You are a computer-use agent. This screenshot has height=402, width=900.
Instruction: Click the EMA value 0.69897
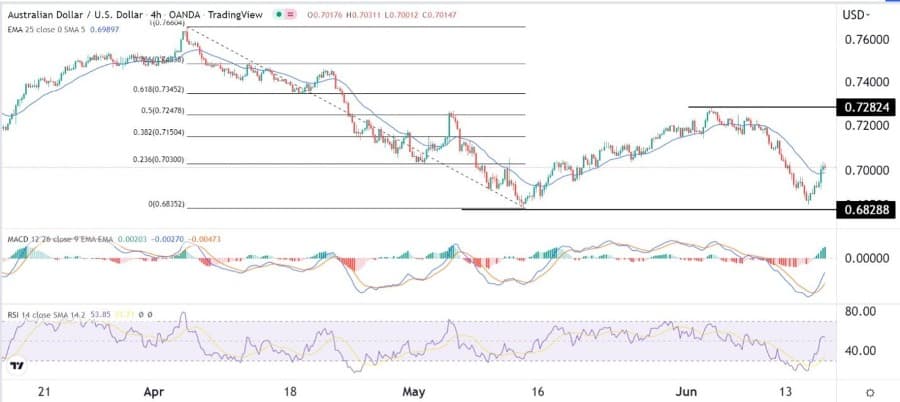[x=105, y=28]
